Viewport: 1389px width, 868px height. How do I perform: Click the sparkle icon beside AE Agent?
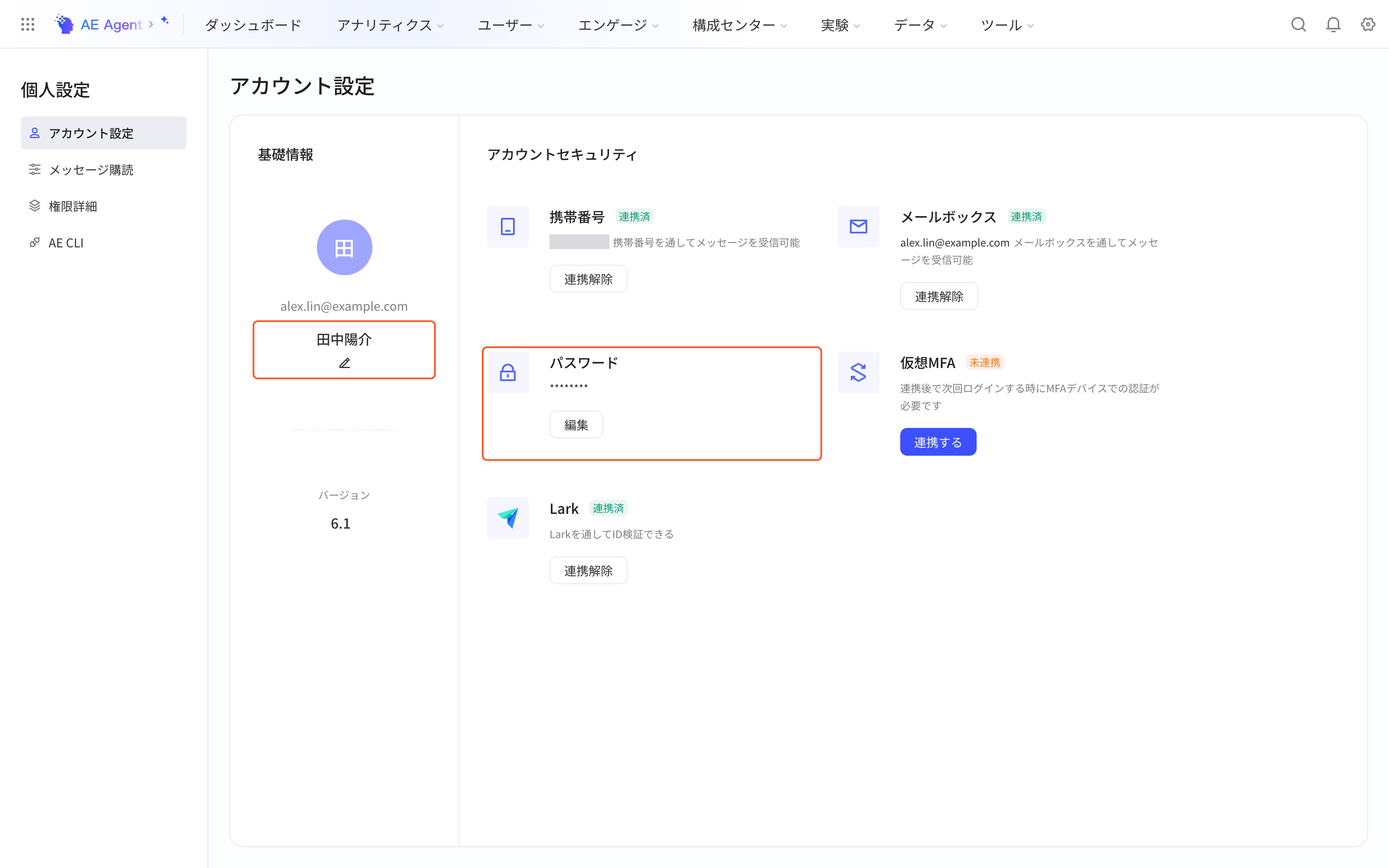[x=165, y=21]
